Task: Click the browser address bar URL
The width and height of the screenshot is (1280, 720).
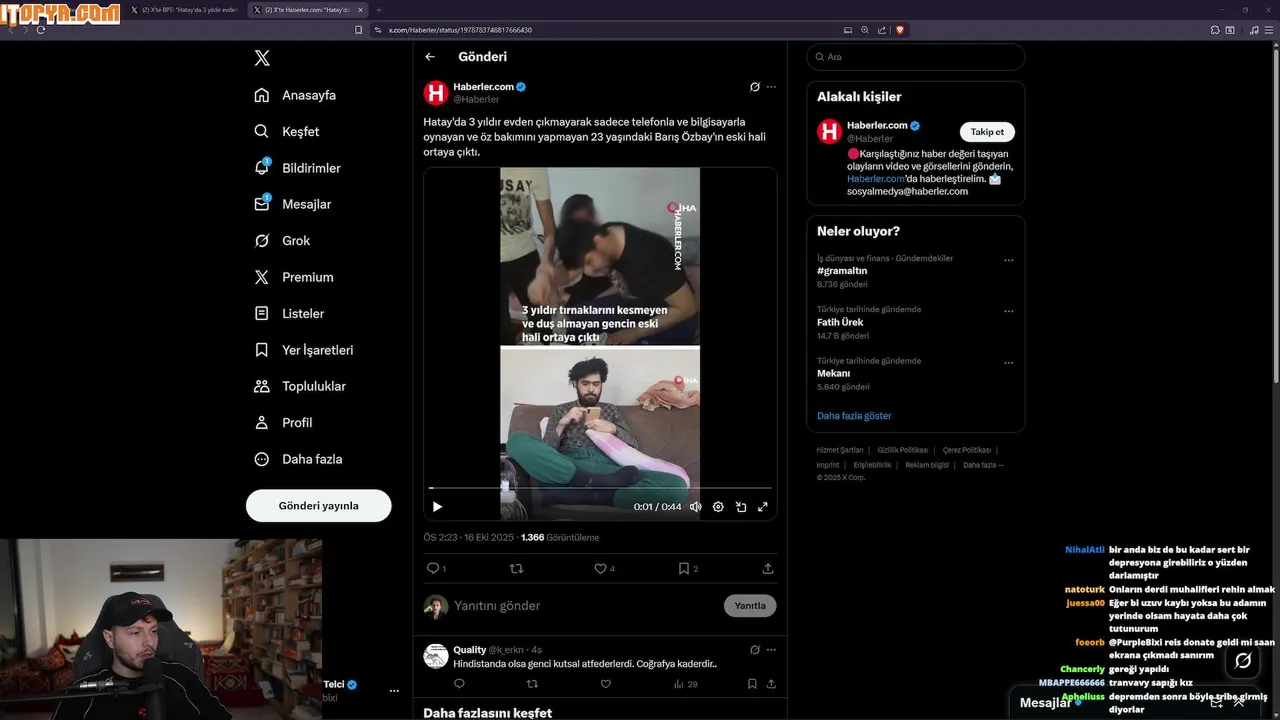Action: click(460, 30)
